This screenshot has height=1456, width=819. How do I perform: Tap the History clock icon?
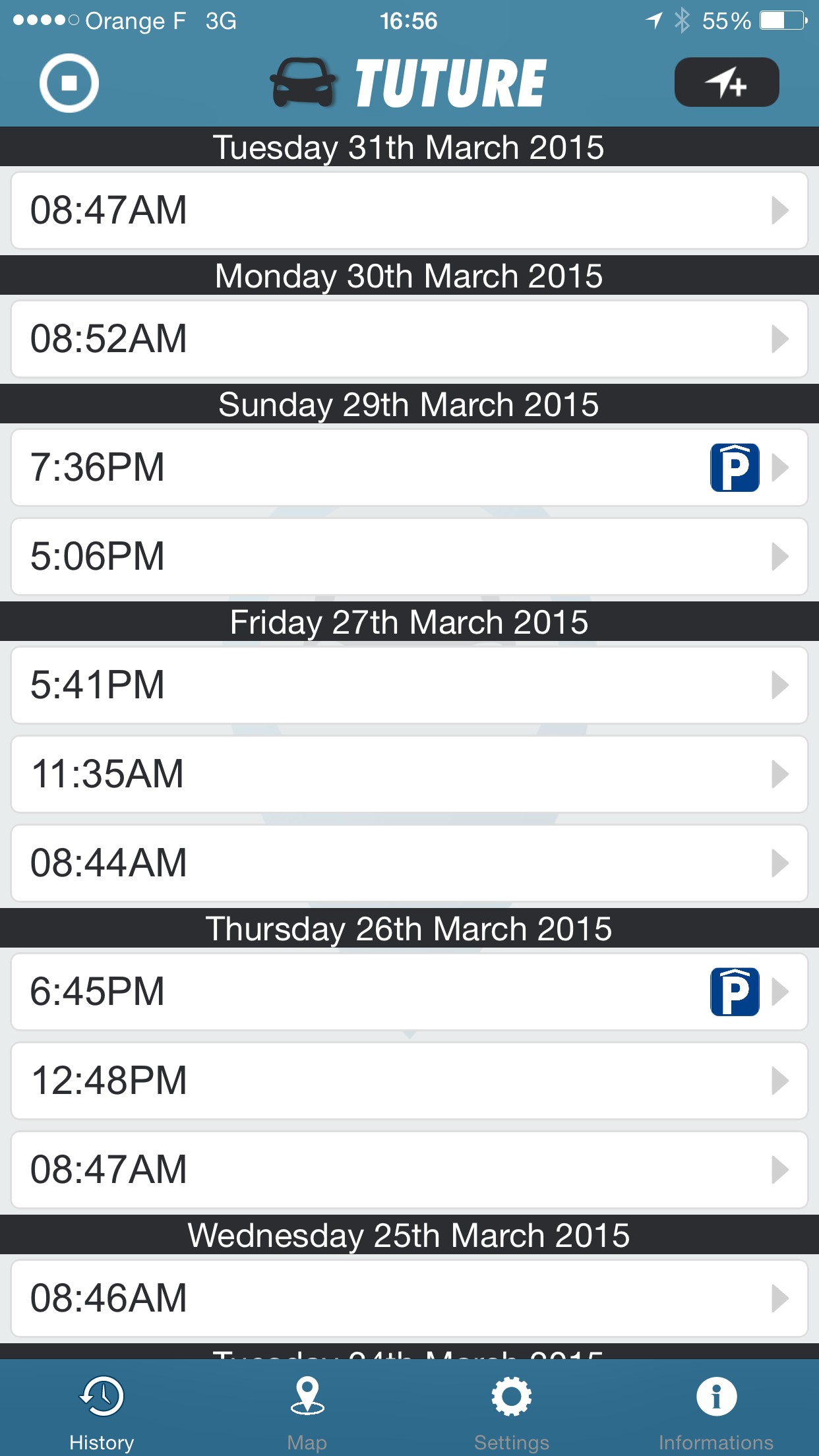(x=102, y=1396)
